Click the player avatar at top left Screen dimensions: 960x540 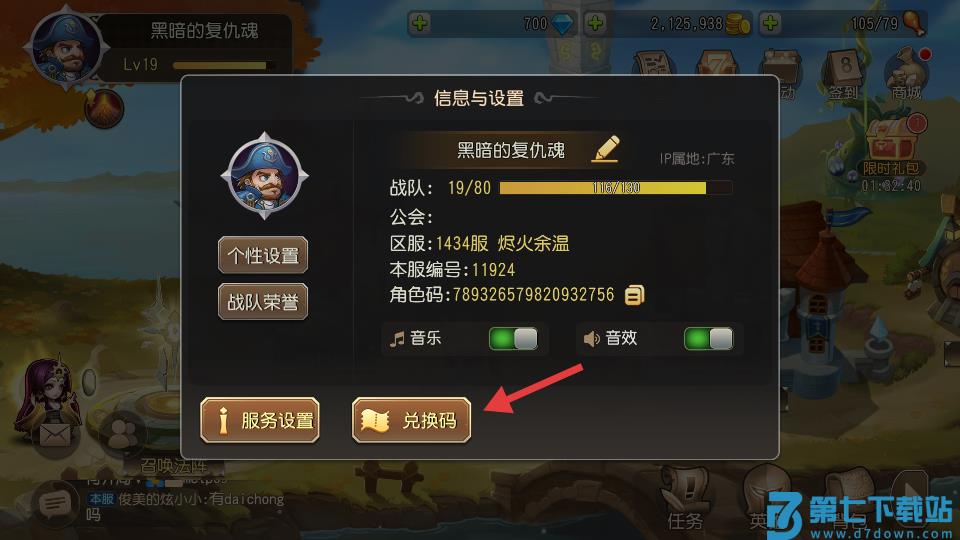coord(66,48)
